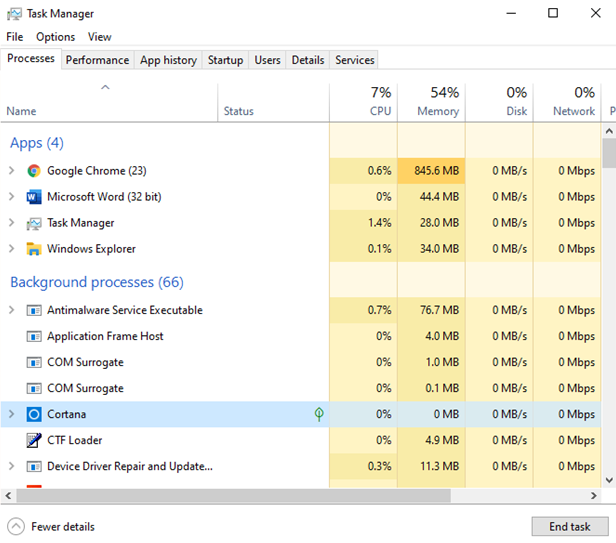Click the vertical scrollbar down arrow
The image size is (616, 543).
609,480
